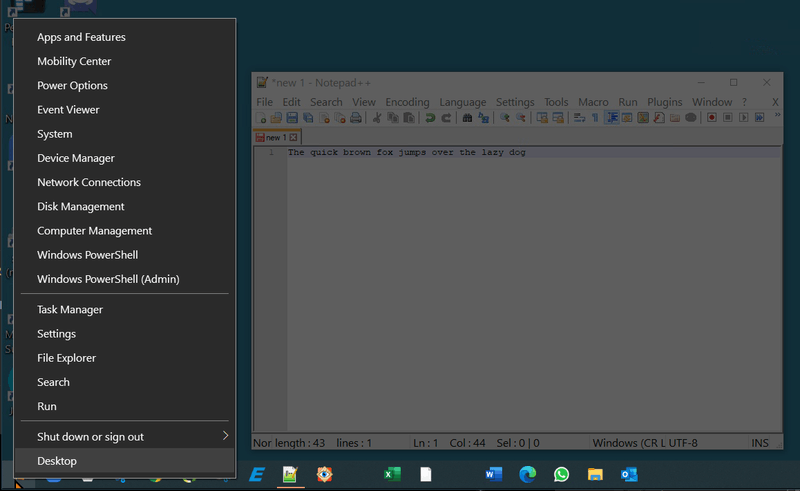Click Run Macro Multiple Times icon
The image size is (800, 491).
[x=760, y=118]
